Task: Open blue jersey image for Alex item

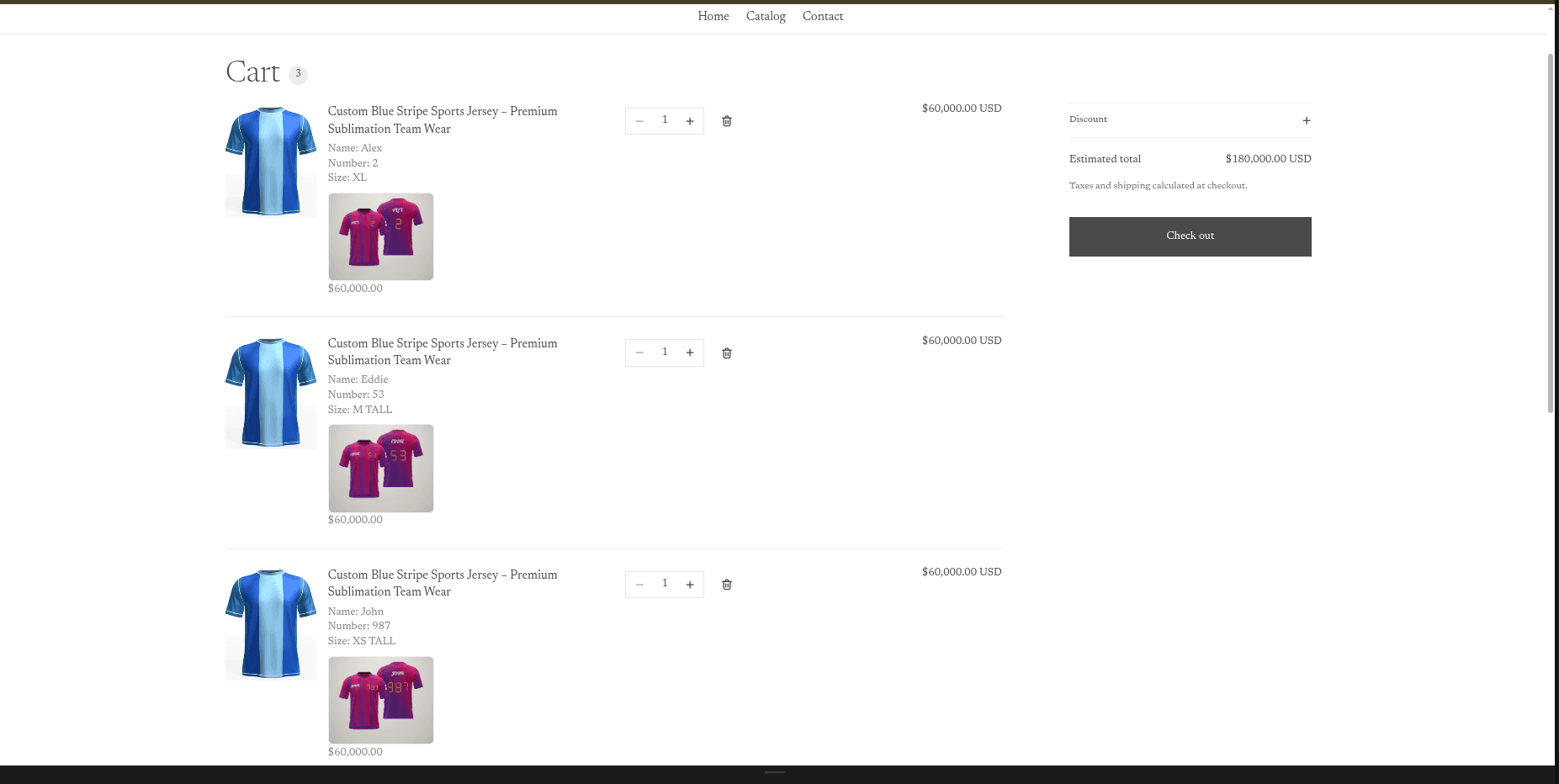Action: (x=271, y=162)
